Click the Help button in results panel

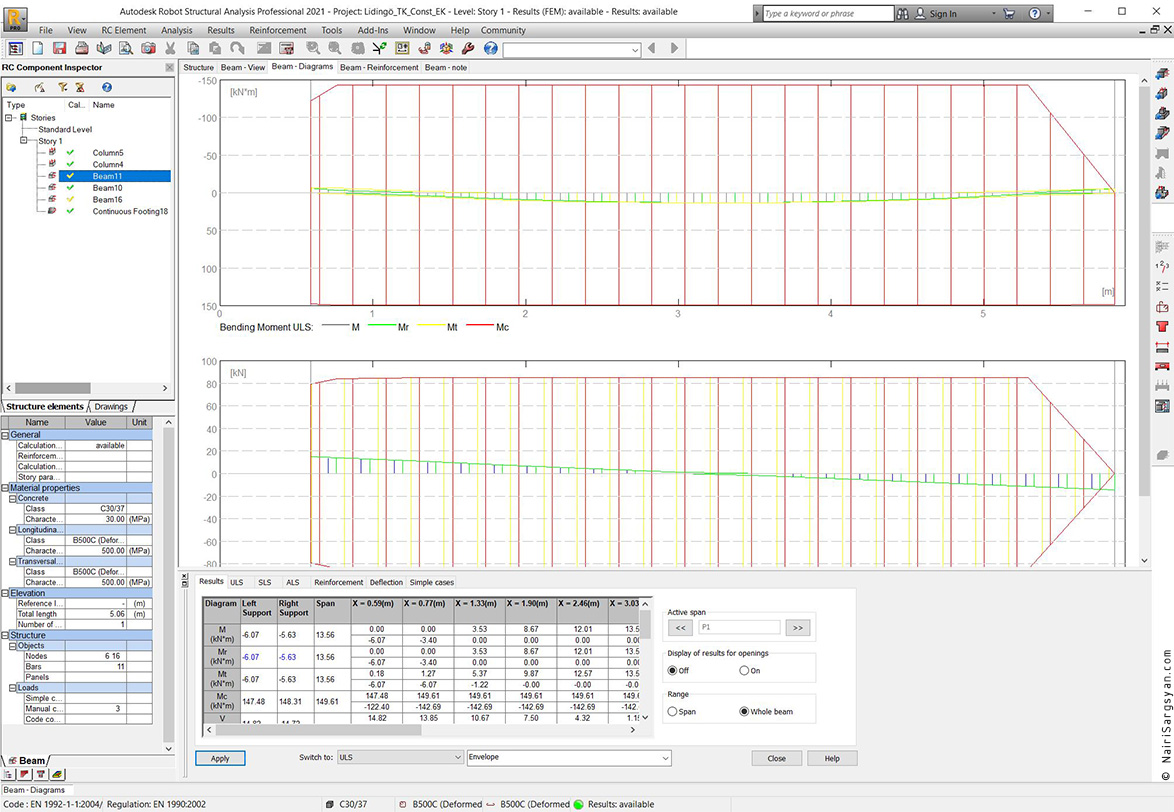pos(832,758)
